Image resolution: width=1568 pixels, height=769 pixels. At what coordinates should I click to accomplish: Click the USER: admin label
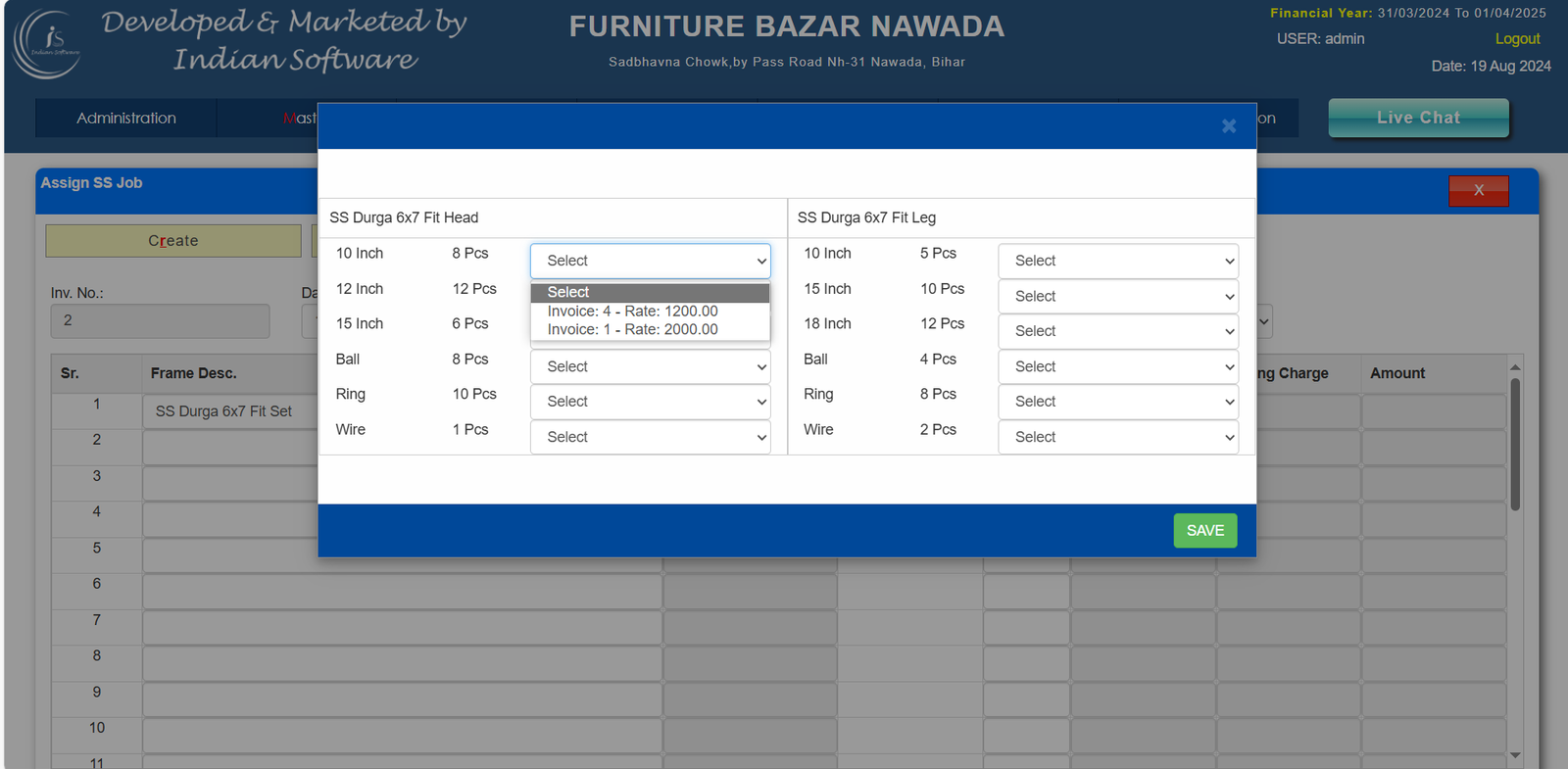point(1320,38)
